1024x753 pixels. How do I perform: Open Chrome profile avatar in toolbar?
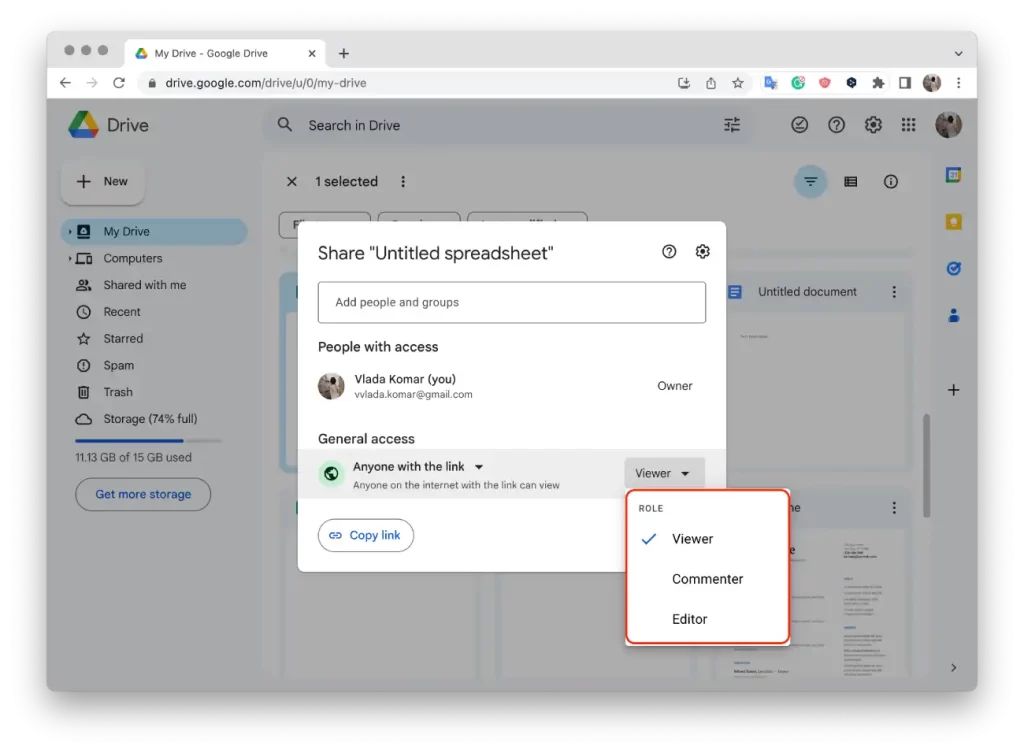pos(932,83)
